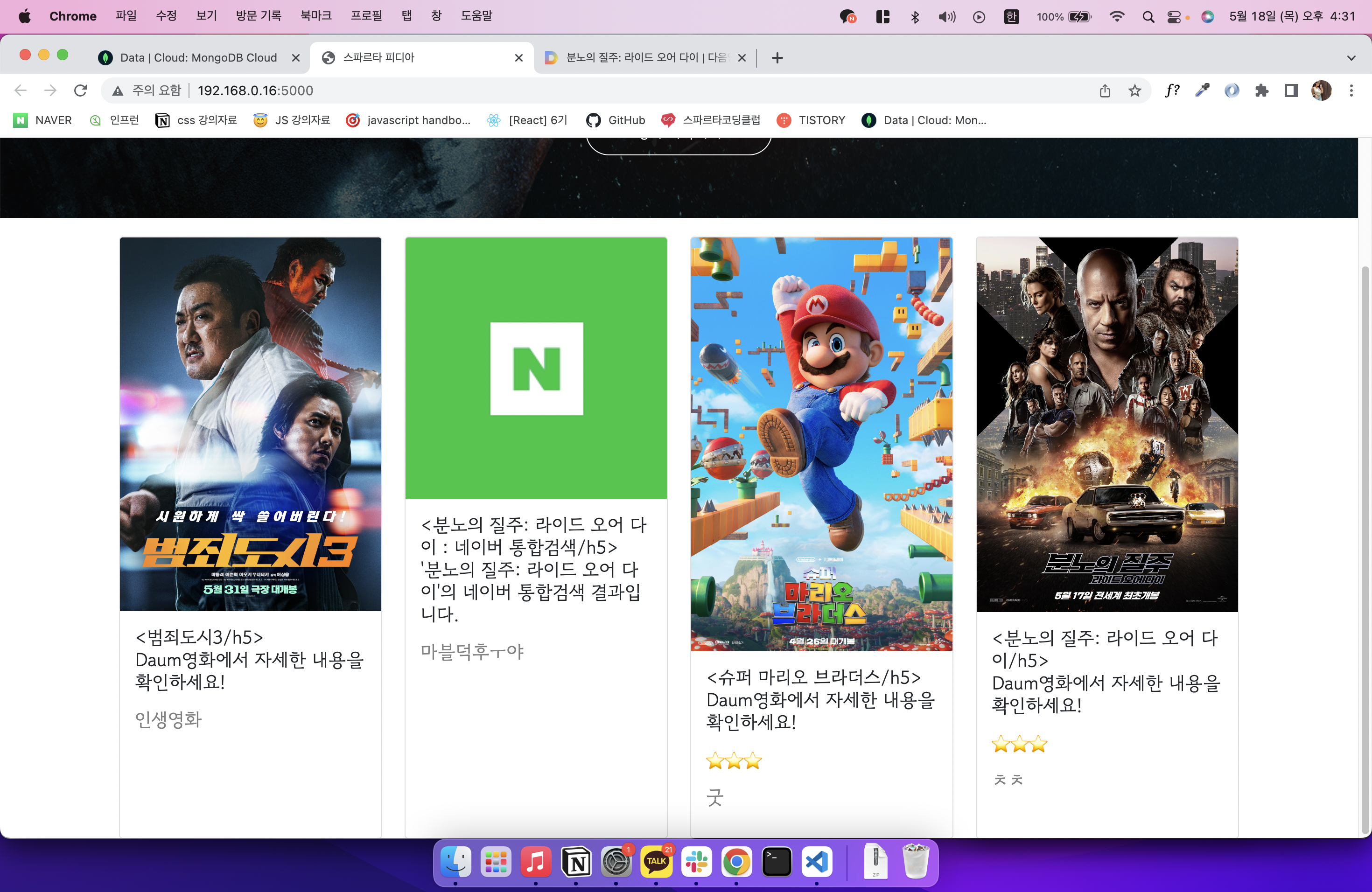
Task: Open KakaoTalk from the Dock
Action: [x=656, y=862]
